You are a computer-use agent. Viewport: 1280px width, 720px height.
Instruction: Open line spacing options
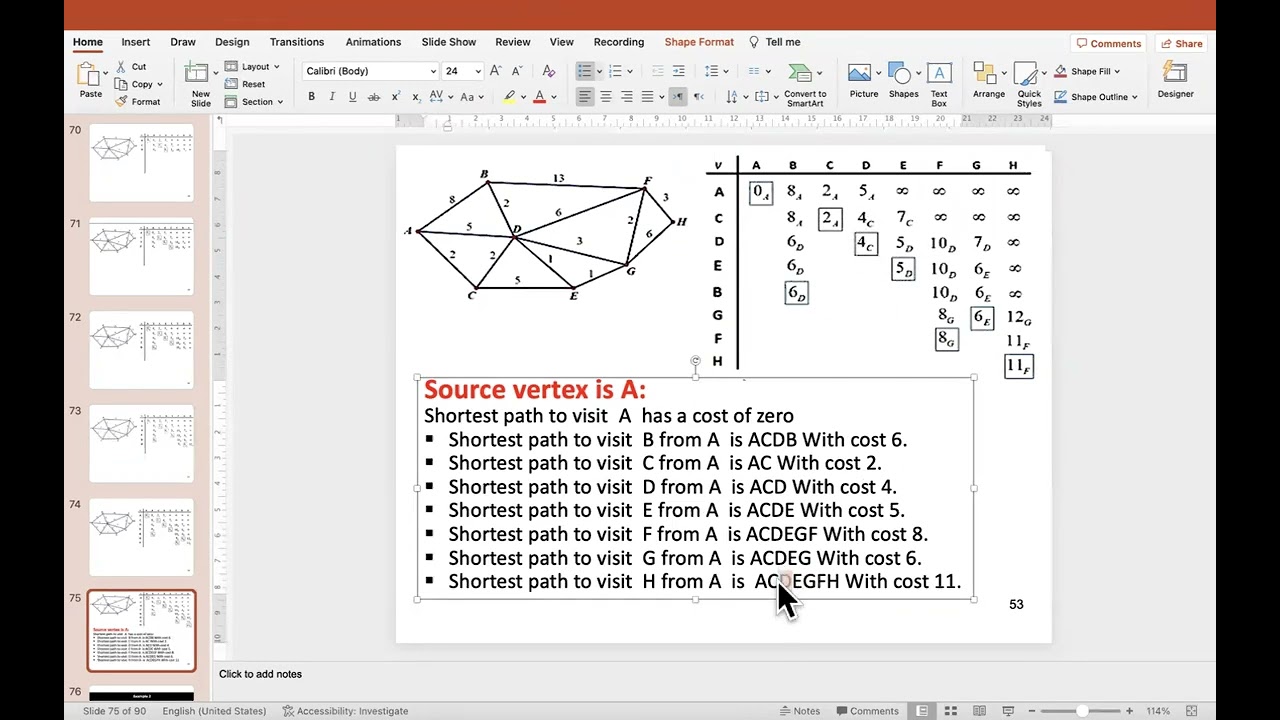pos(711,71)
